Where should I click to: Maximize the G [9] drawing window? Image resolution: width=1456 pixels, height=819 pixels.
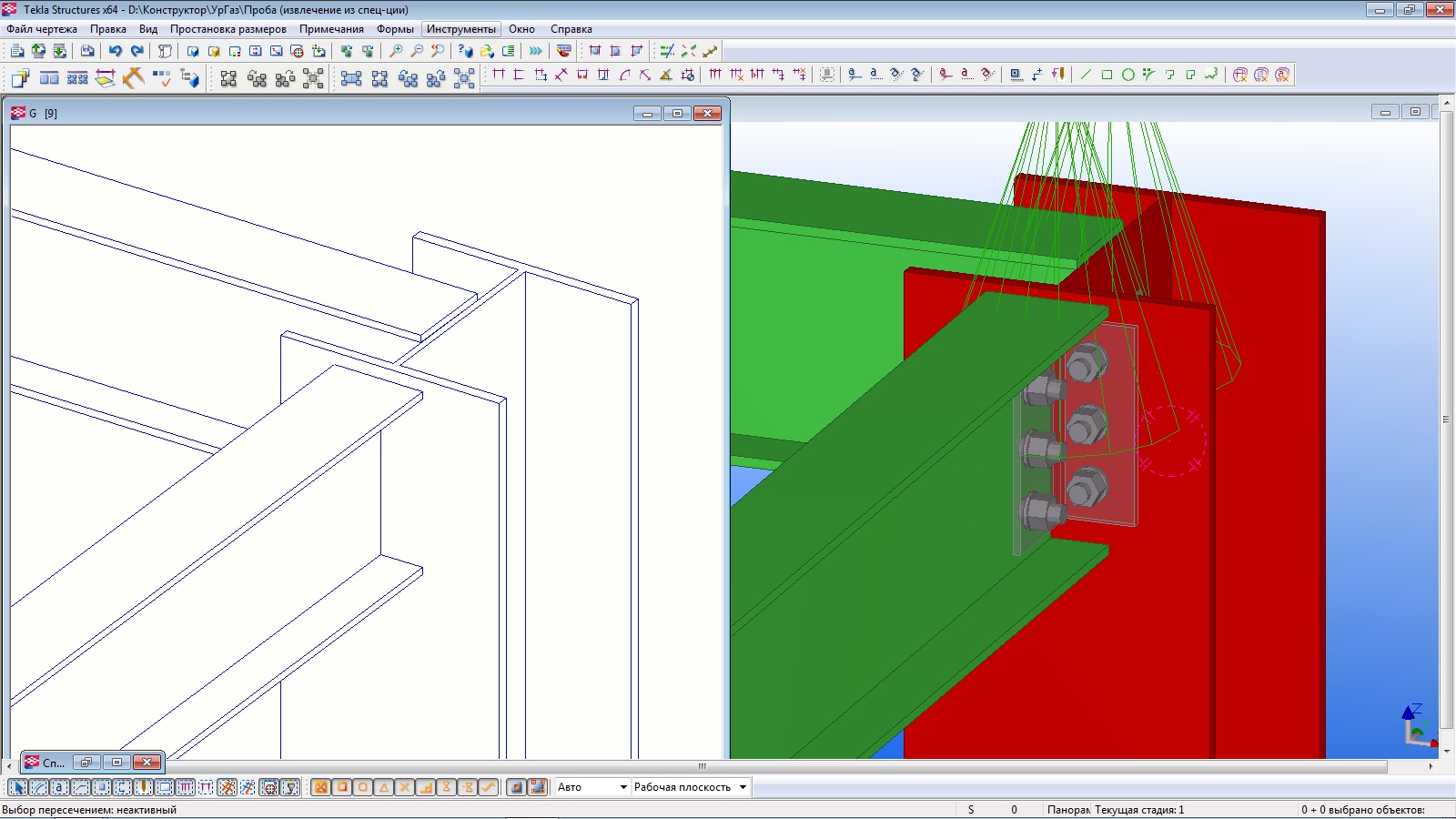coord(677,113)
